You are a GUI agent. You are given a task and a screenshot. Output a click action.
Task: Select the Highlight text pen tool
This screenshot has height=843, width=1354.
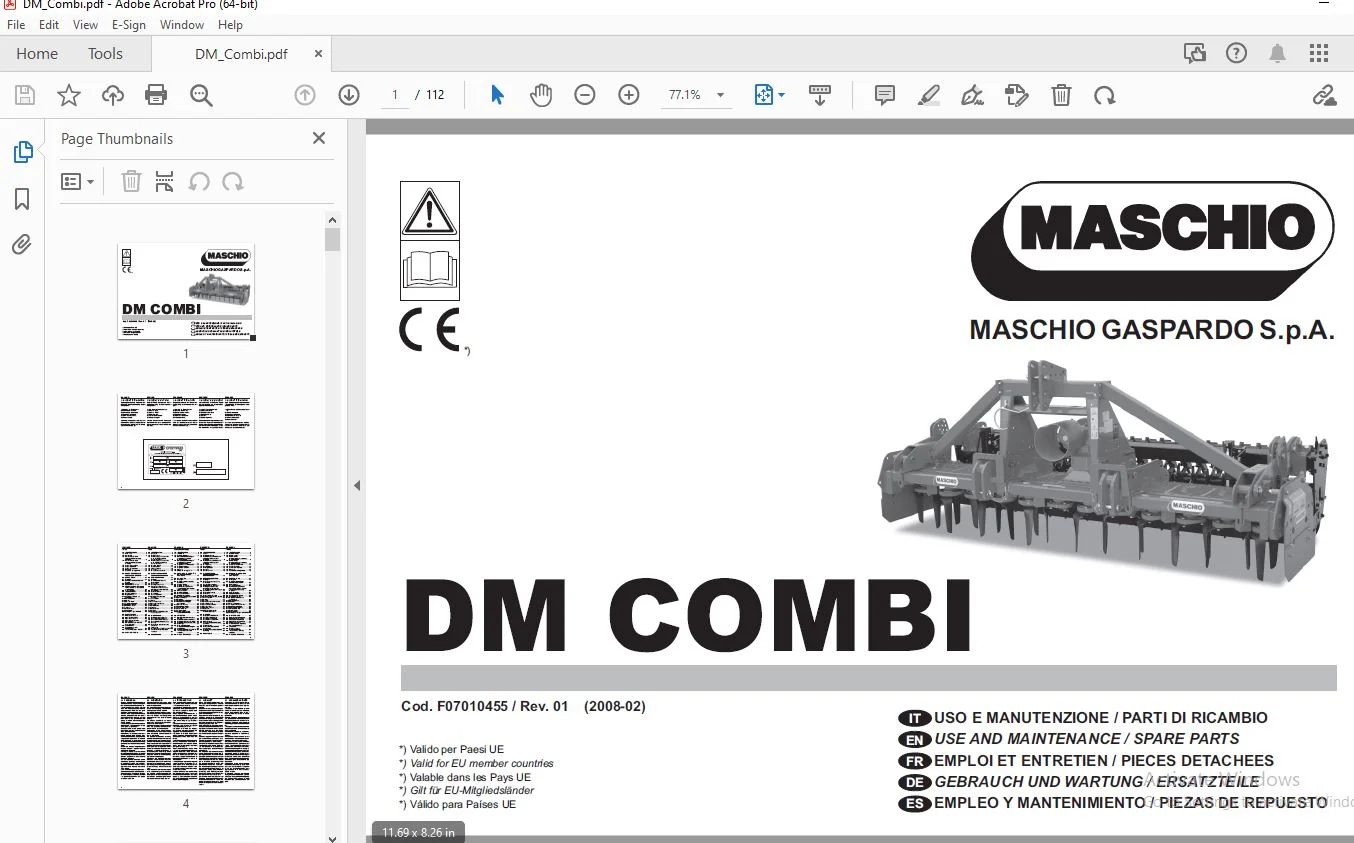pyautogui.click(x=929, y=95)
